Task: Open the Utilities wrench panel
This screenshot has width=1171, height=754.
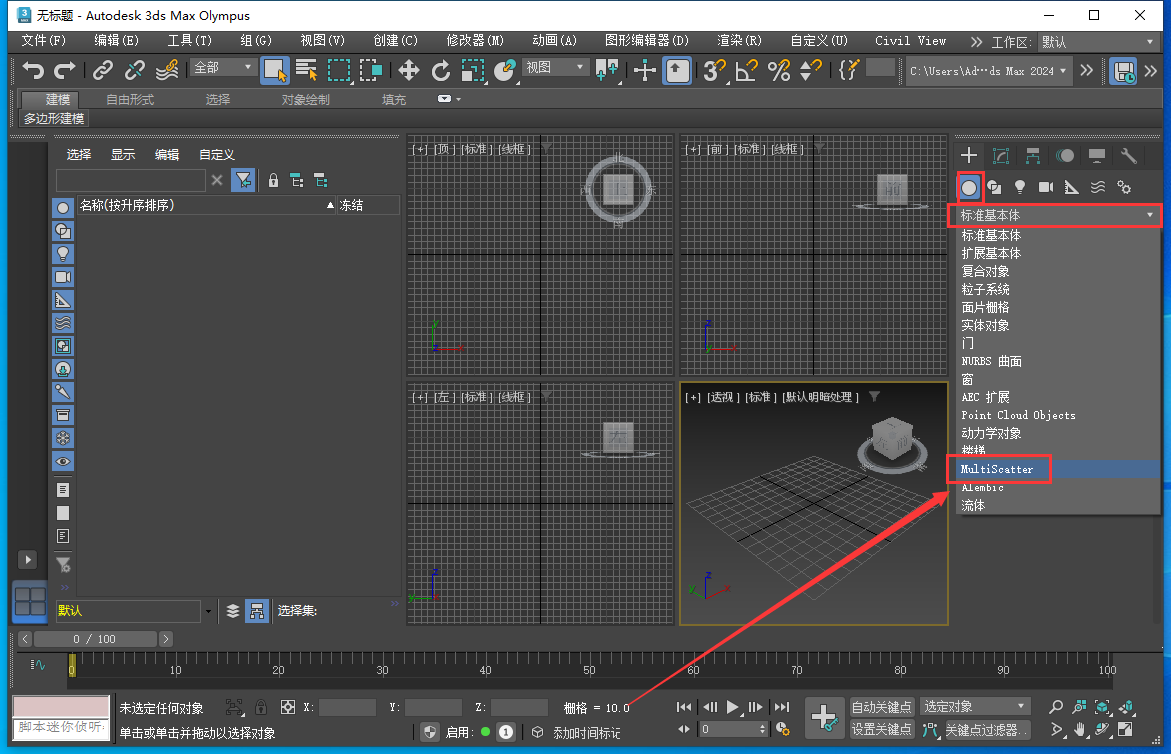Action: tap(1129, 156)
